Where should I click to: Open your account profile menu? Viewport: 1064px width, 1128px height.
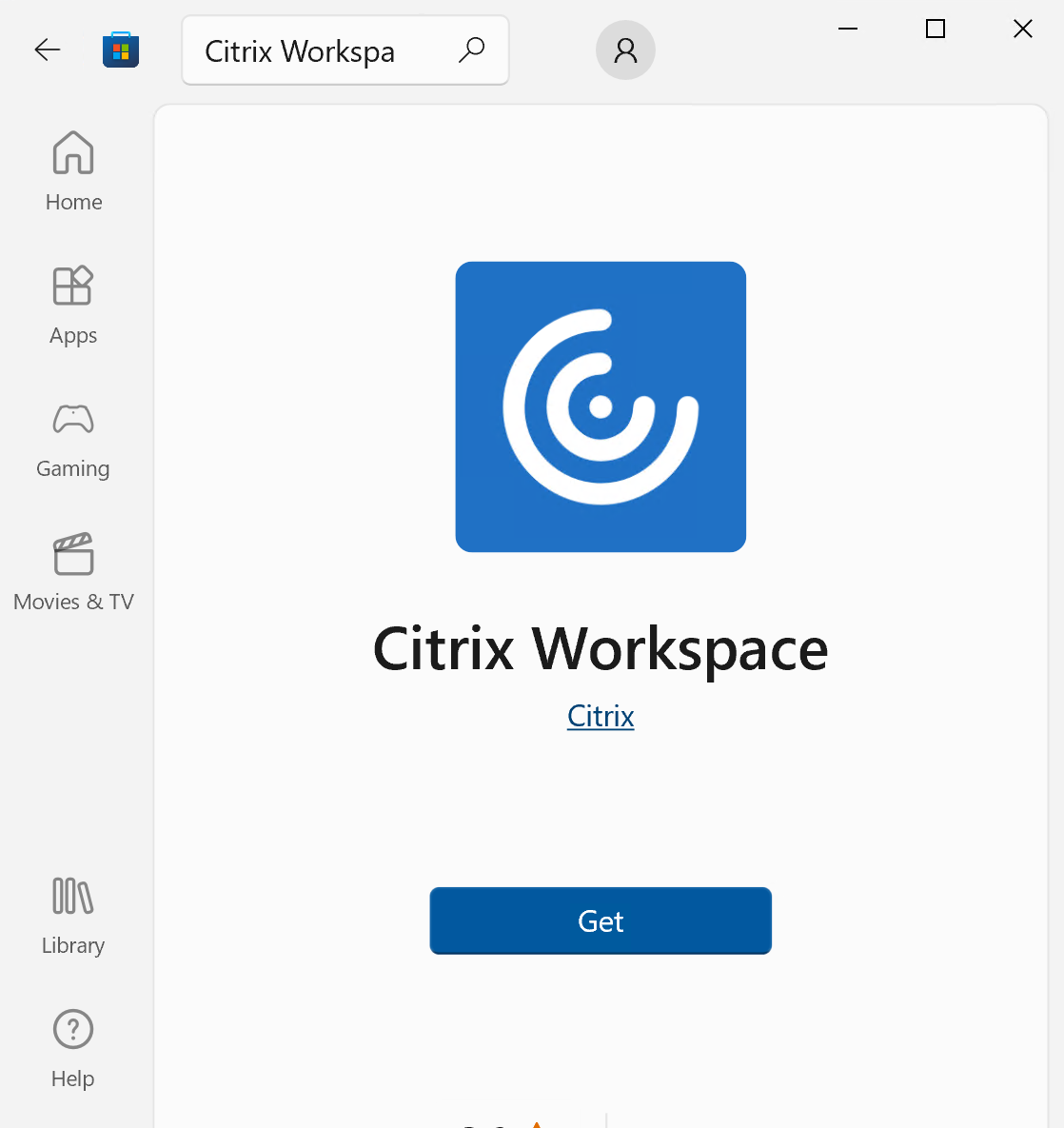point(625,49)
